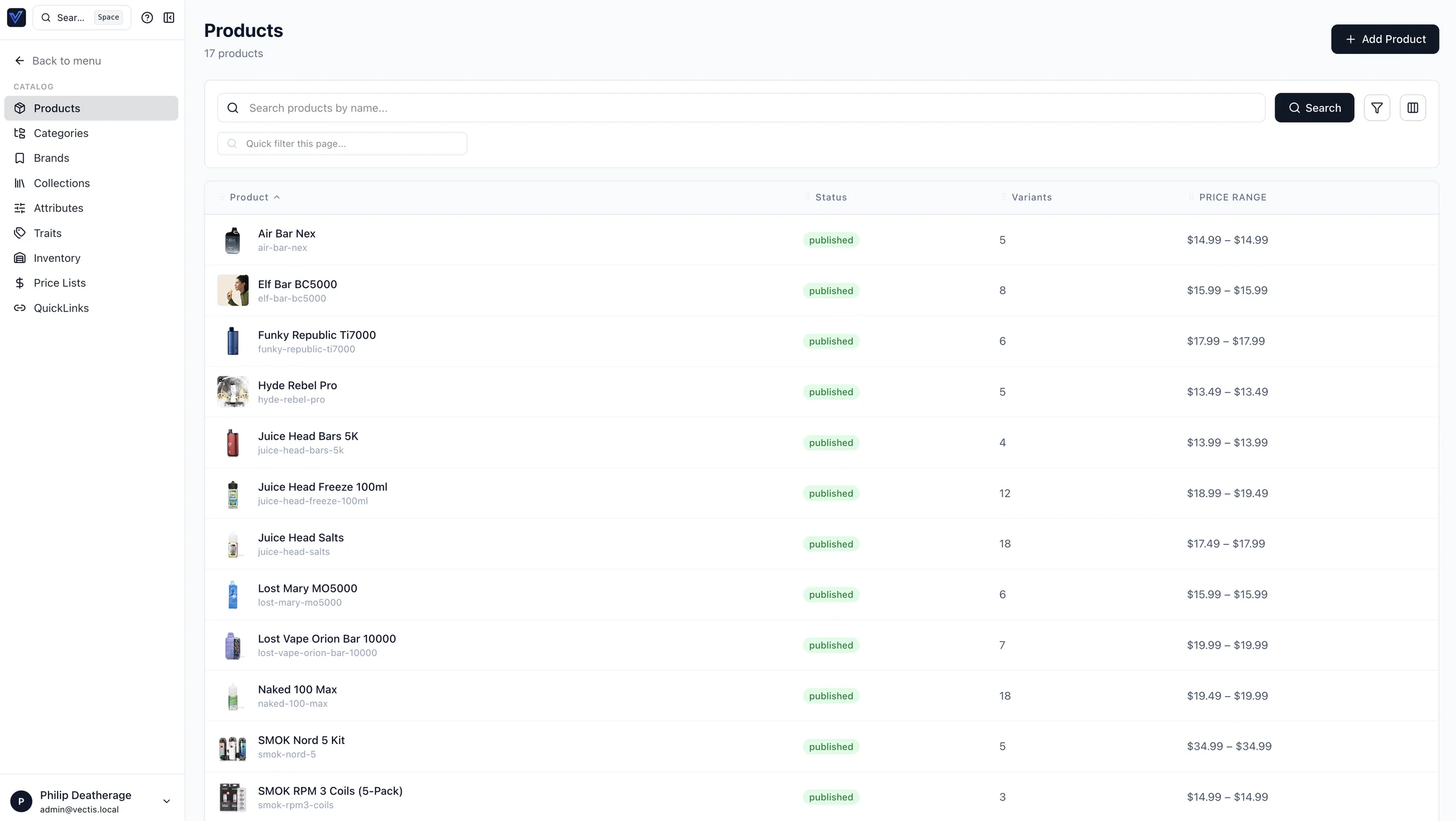The image size is (1456, 821).
Task: Sort by PRICE RANGE column header
Action: [x=1232, y=198]
